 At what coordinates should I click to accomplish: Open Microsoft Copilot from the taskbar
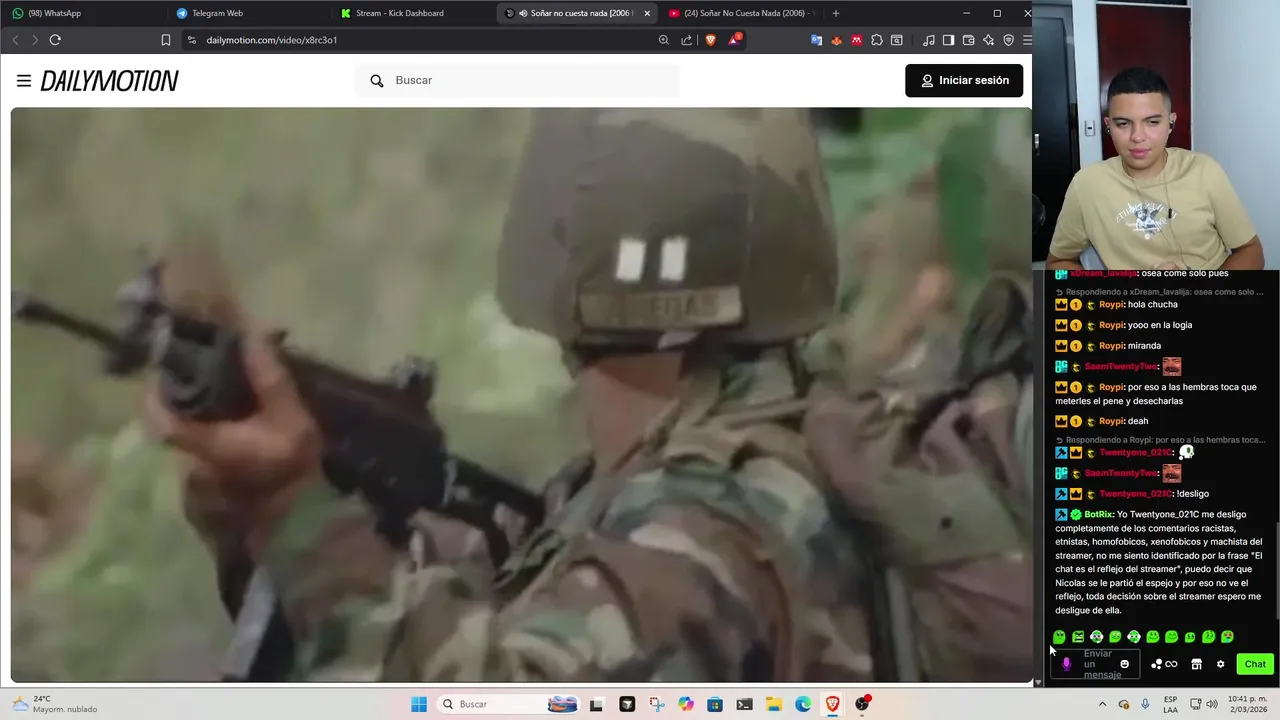(x=685, y=704)
